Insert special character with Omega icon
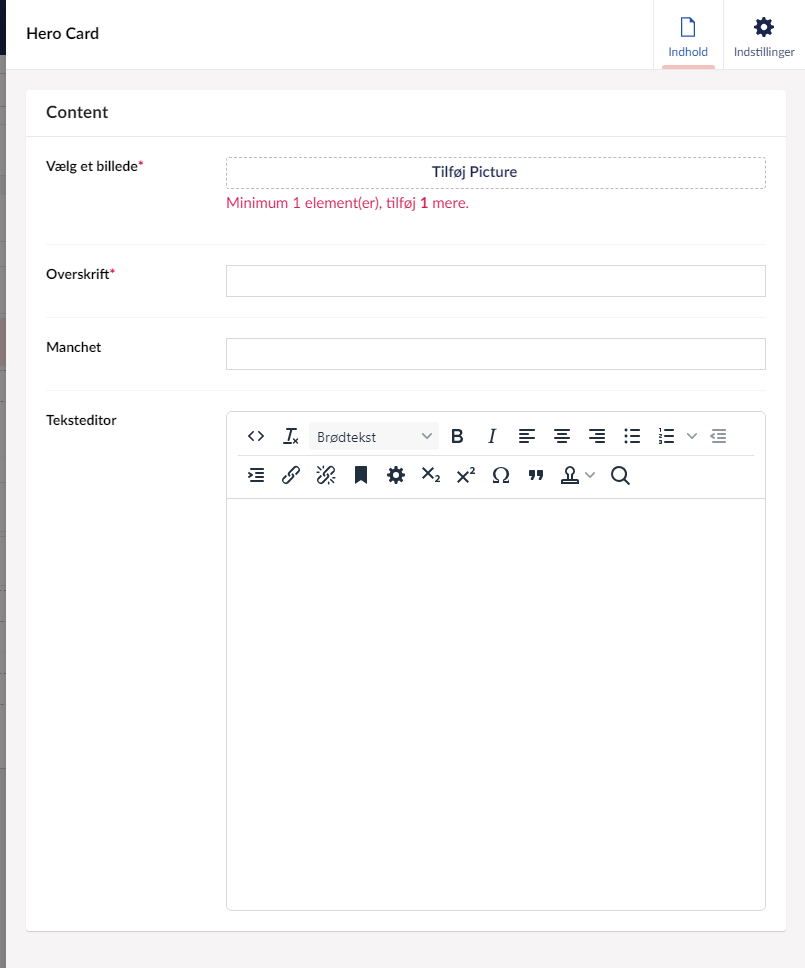Image resolution: width=805 pixels, height=968 pixels. click(x=501, y=476)
